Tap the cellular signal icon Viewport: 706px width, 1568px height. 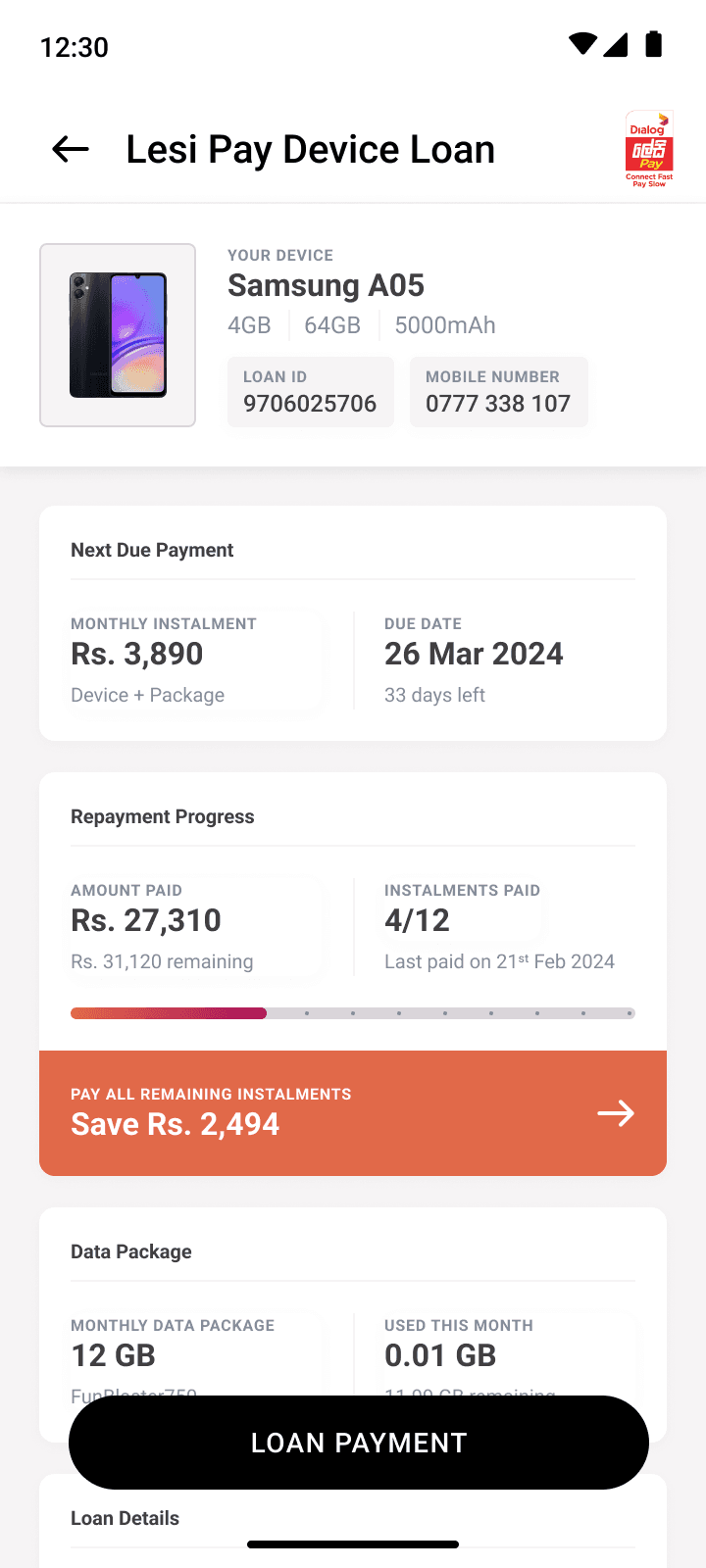[616, 44]
